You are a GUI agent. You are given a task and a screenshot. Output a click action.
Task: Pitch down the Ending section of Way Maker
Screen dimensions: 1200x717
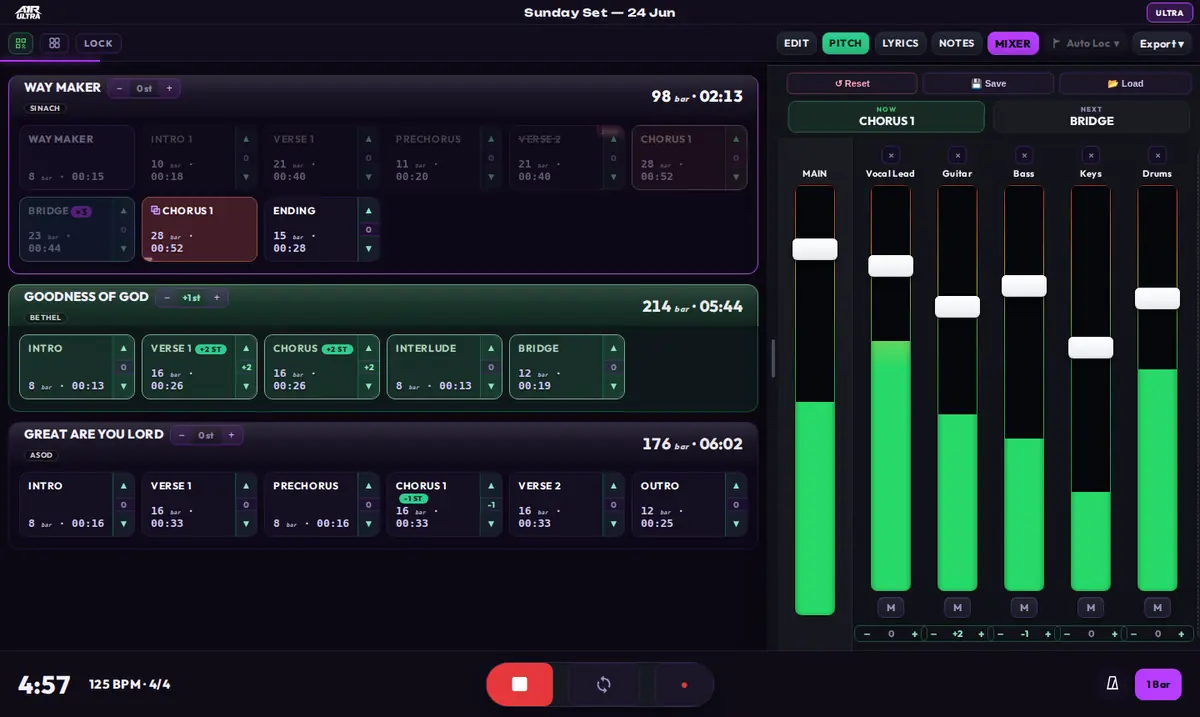click(368, 248)
